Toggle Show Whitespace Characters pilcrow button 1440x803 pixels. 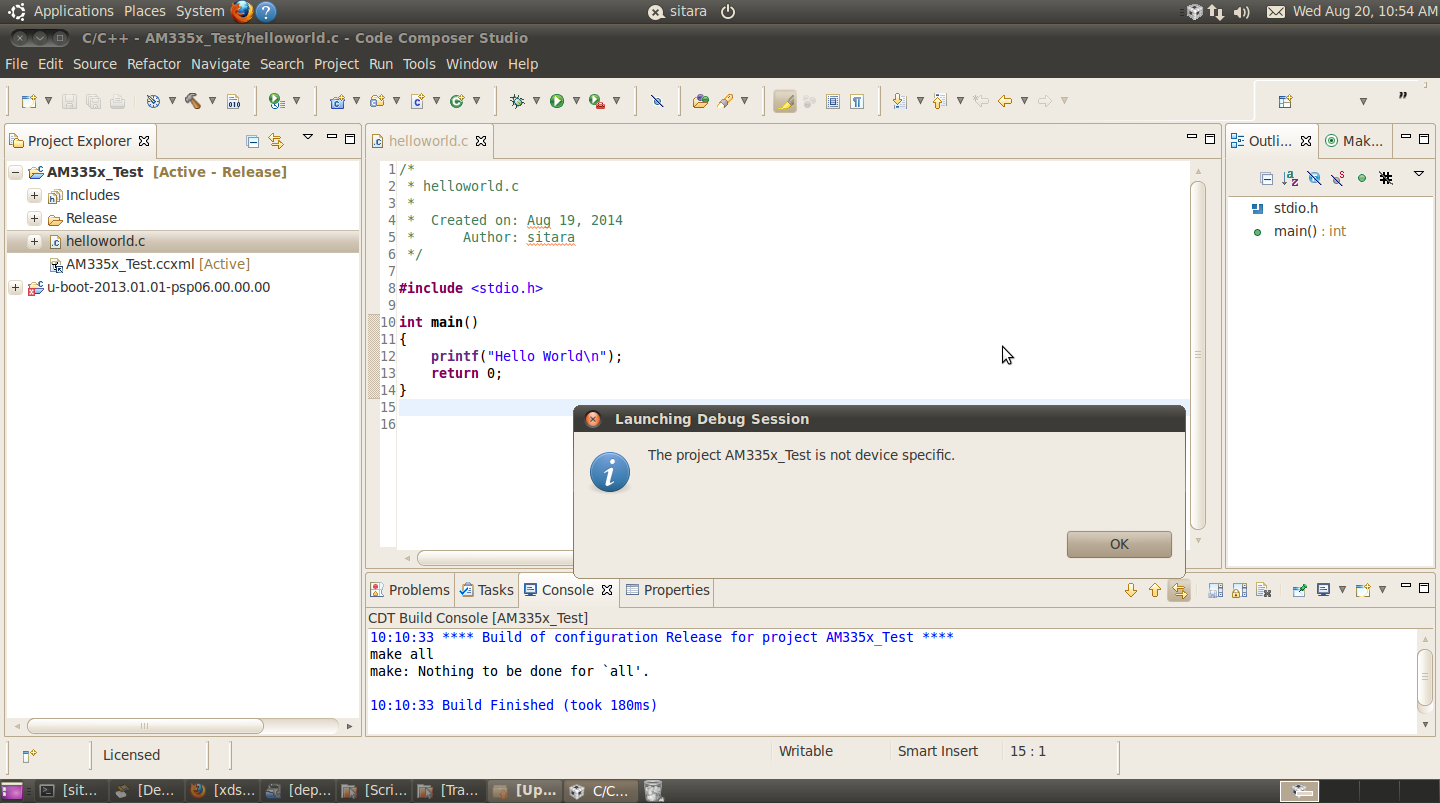pyautogui.click(x=857, y=101)
